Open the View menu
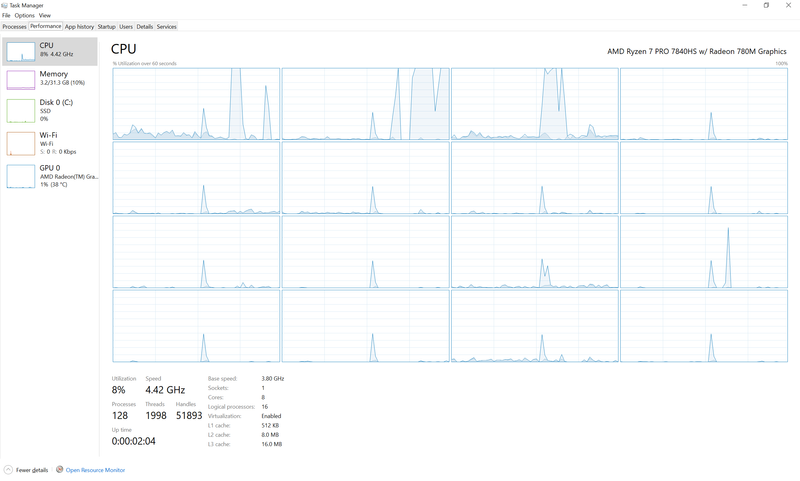The width and height of the screenshot is (800, 481). coord(44,15)
